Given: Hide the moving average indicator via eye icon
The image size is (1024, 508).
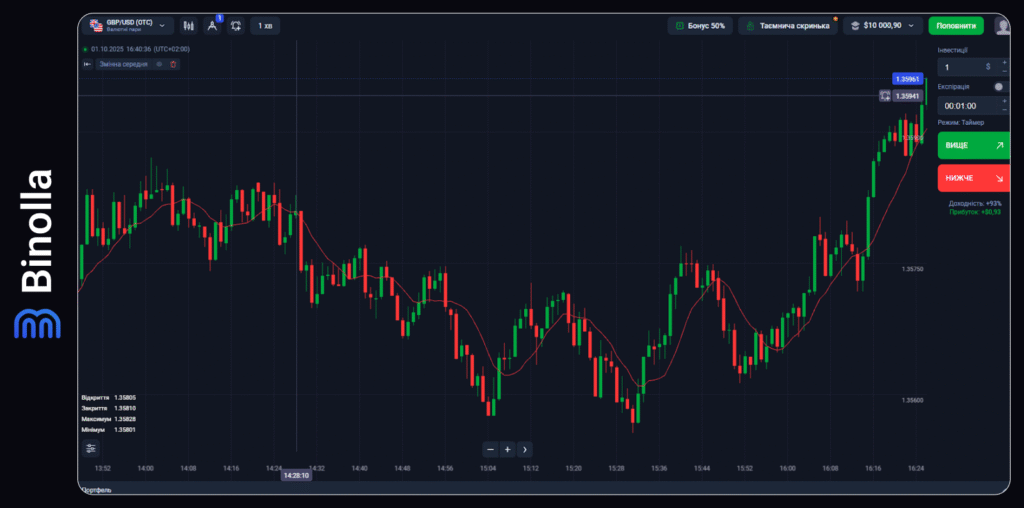Looking at the screenshot, I should coord(159,64).
